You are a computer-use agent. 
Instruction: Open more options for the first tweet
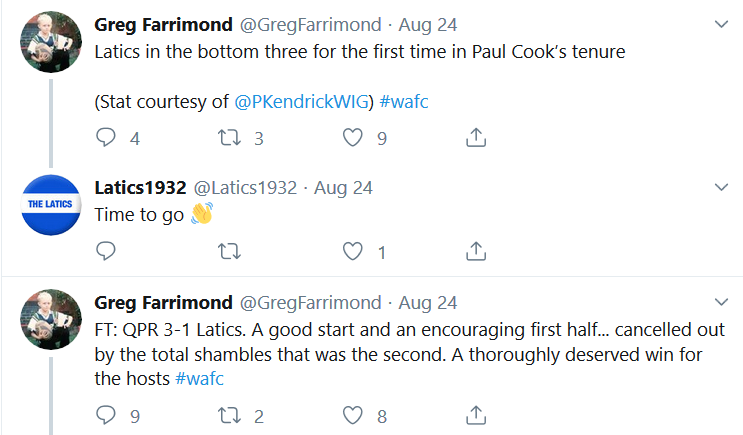tap(722, 23)
